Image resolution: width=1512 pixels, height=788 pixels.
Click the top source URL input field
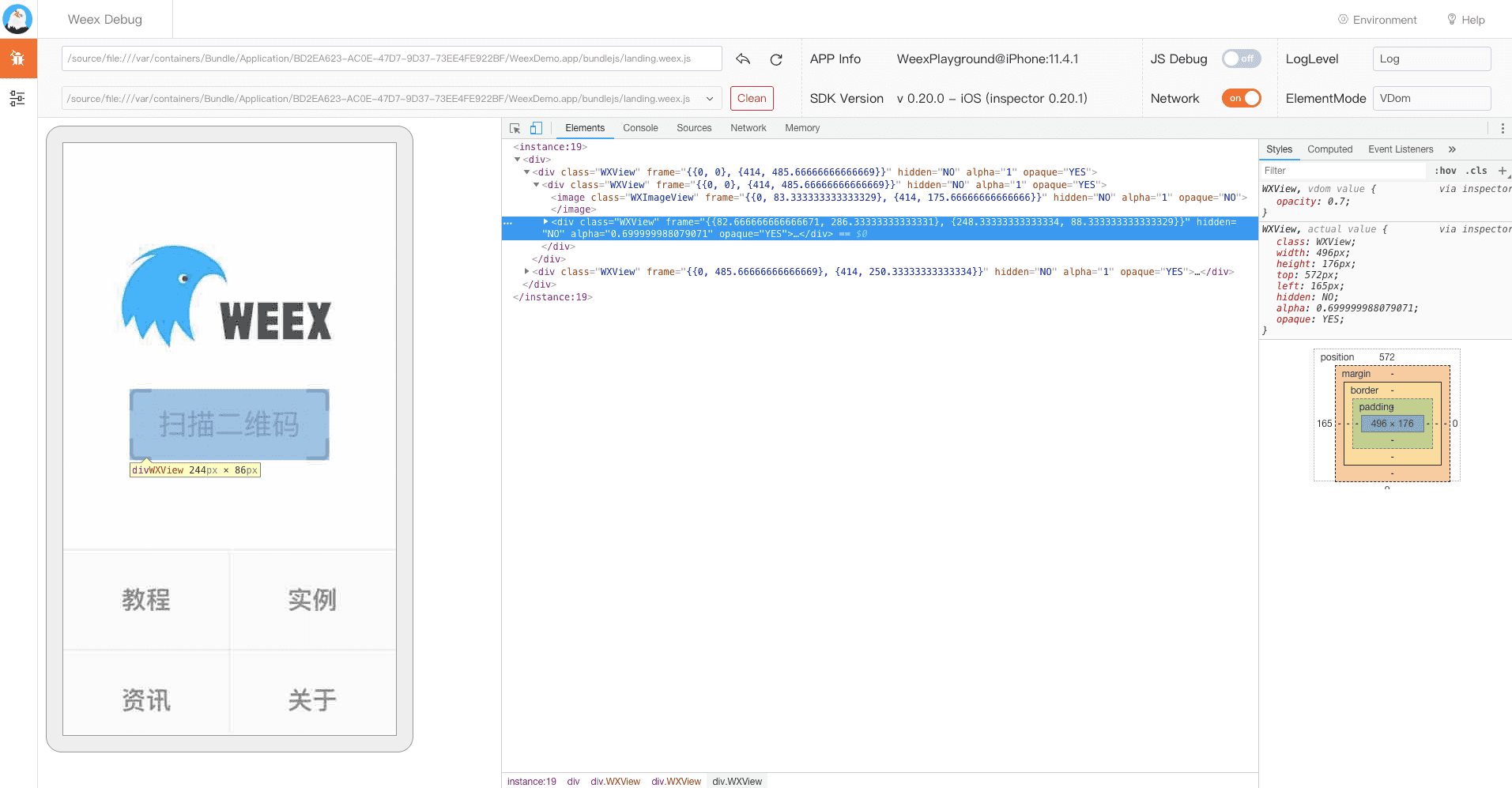point(392,58)
